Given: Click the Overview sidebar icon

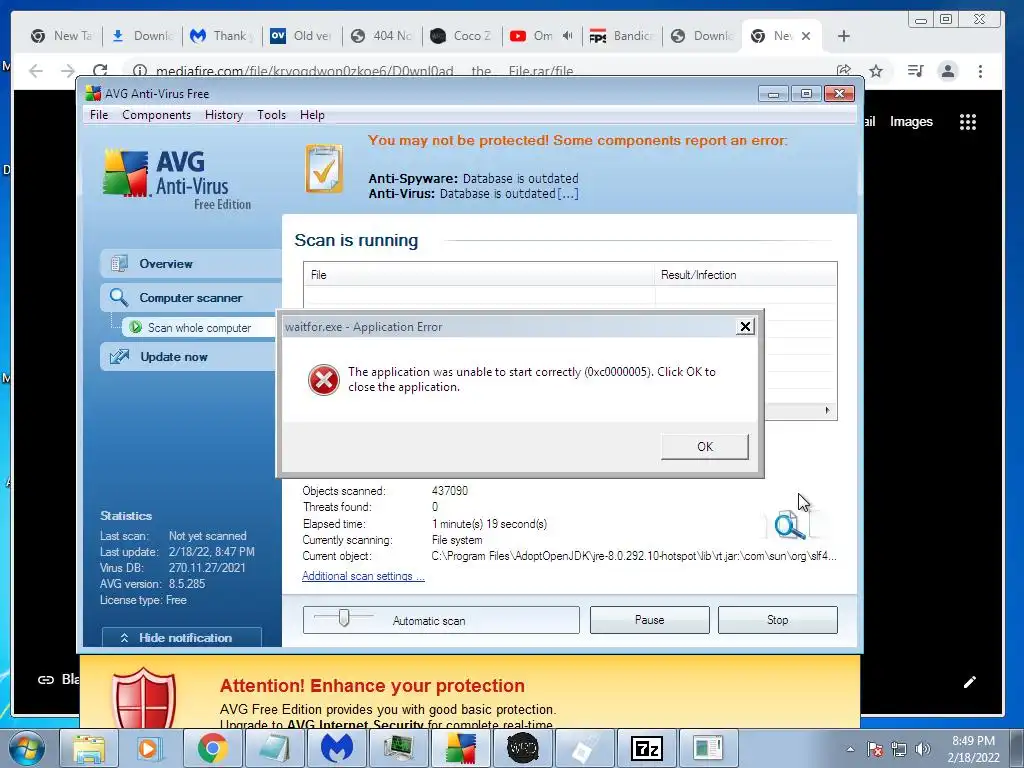Looking at the screenshot, I should pos(119,264).
